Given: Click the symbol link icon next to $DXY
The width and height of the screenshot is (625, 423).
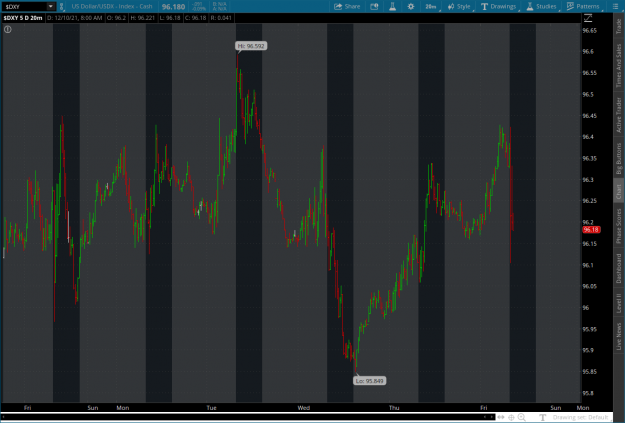Looking at the screenshot, I should pyautogui.click(x=61, y=7).
